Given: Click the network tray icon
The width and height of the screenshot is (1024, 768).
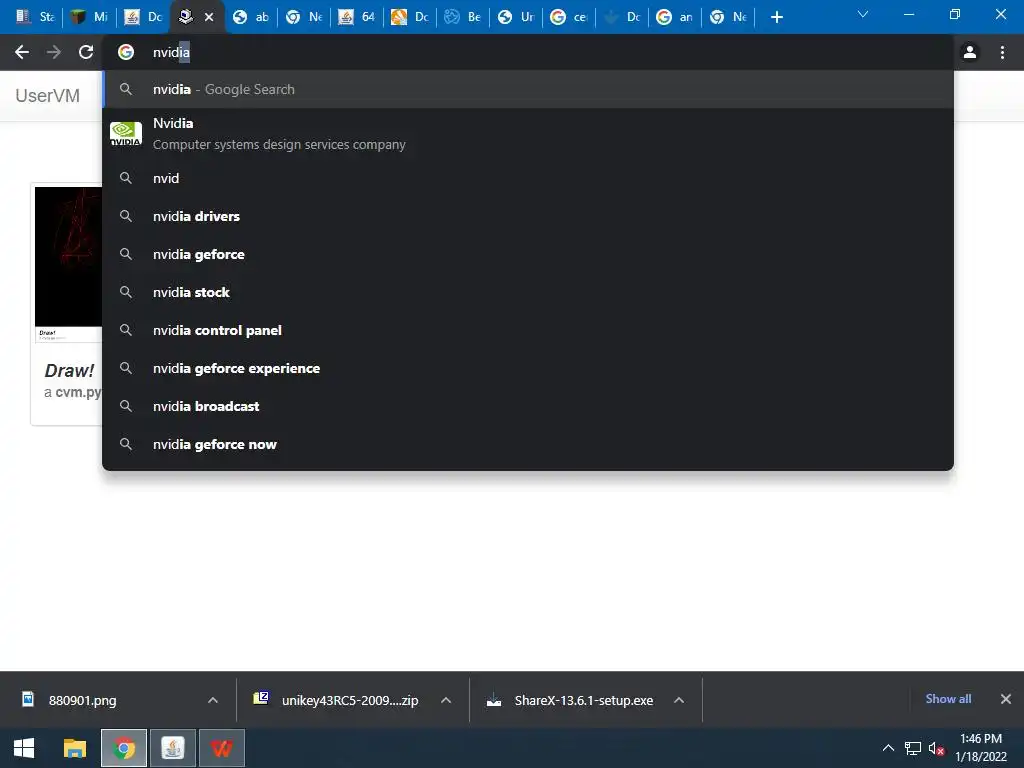Looking at the screenshot, I should (912, 748).
